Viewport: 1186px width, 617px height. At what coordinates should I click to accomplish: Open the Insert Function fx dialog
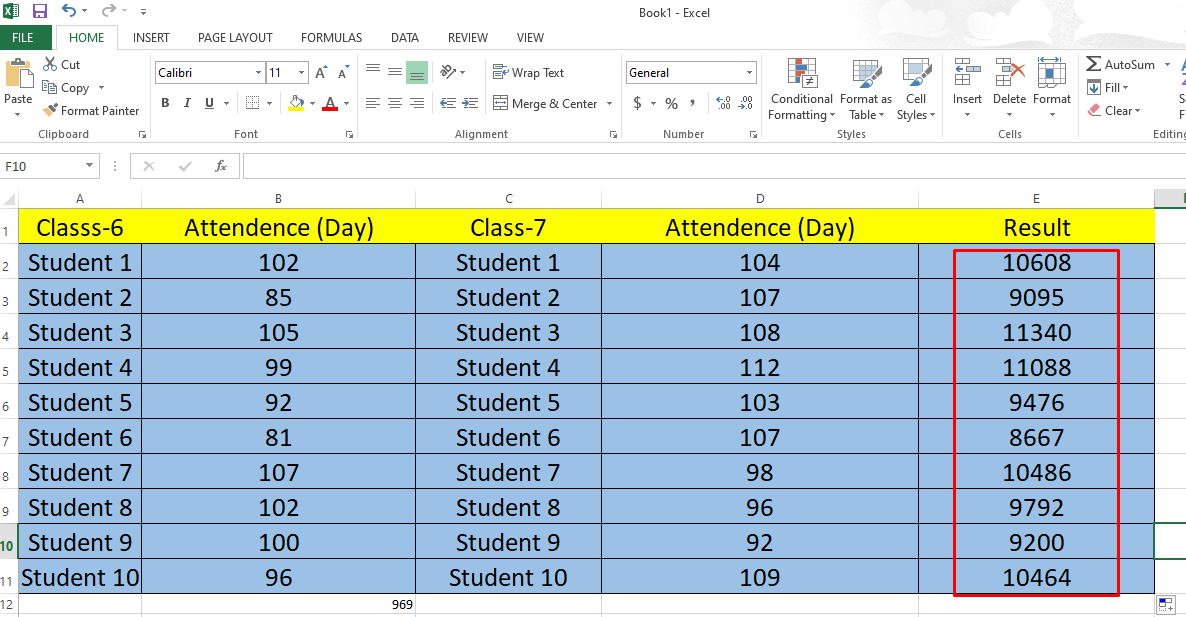(x=221, y=166)
